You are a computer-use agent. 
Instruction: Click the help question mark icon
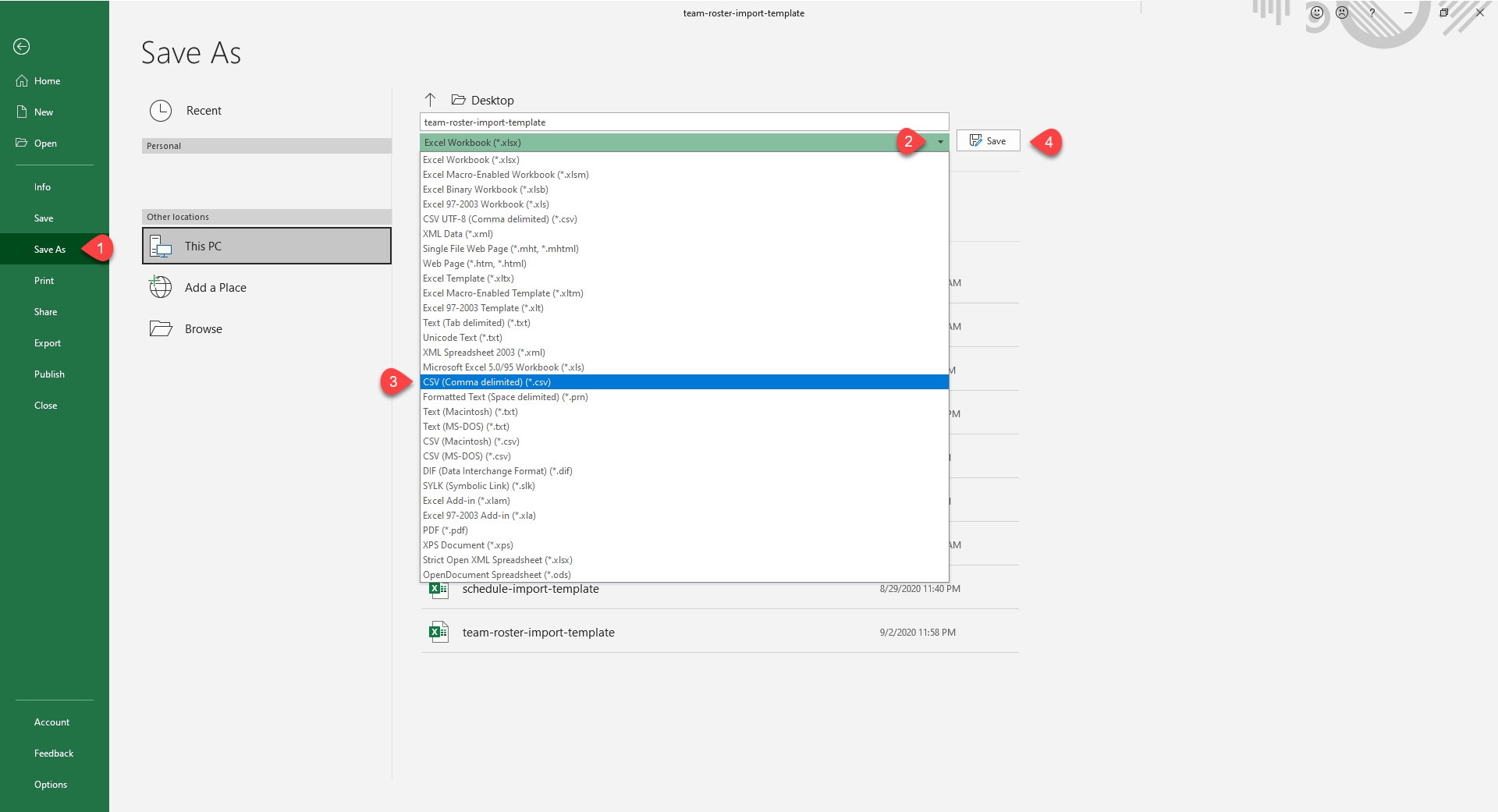[x=1372, y=12]
